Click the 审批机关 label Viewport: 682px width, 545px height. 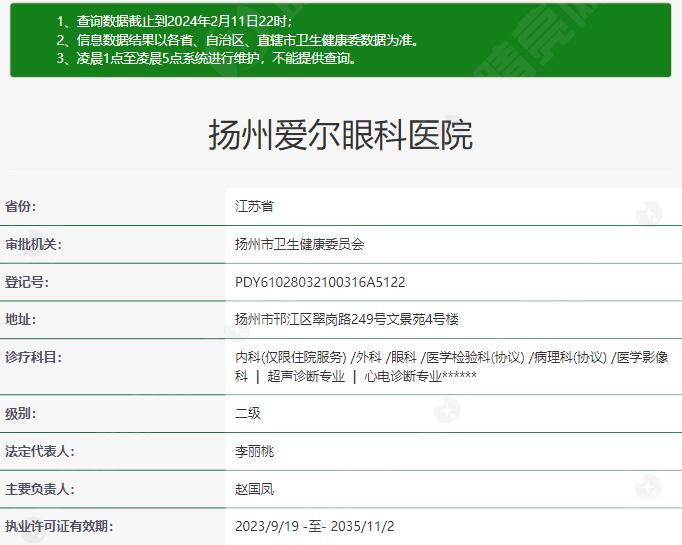click(33, 244)
